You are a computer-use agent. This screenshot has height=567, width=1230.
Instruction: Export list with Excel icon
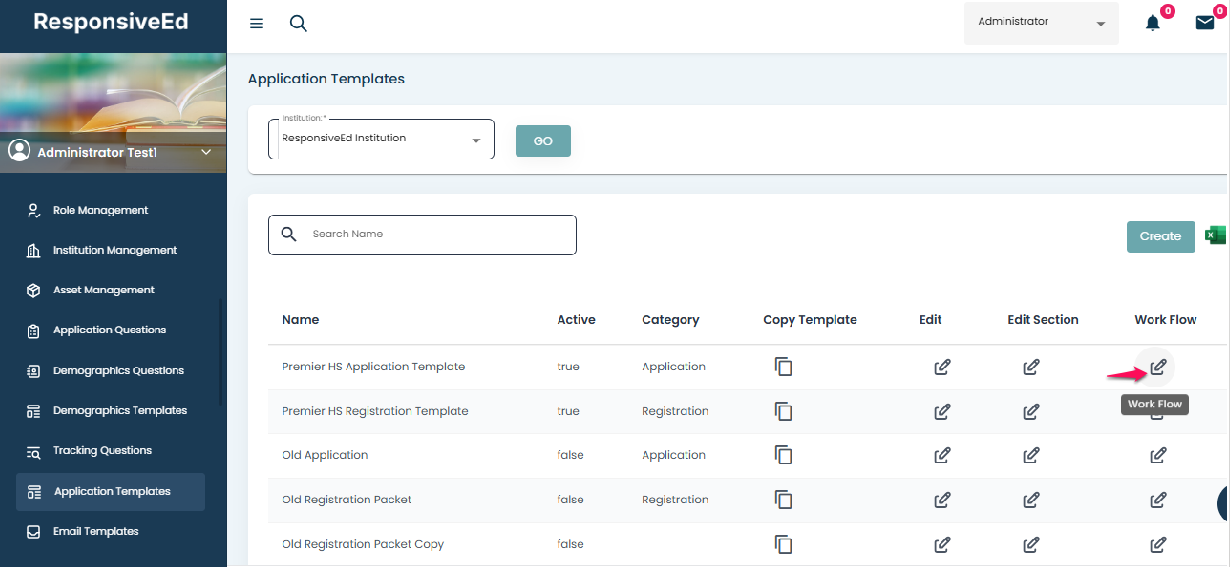(1215, 236)
